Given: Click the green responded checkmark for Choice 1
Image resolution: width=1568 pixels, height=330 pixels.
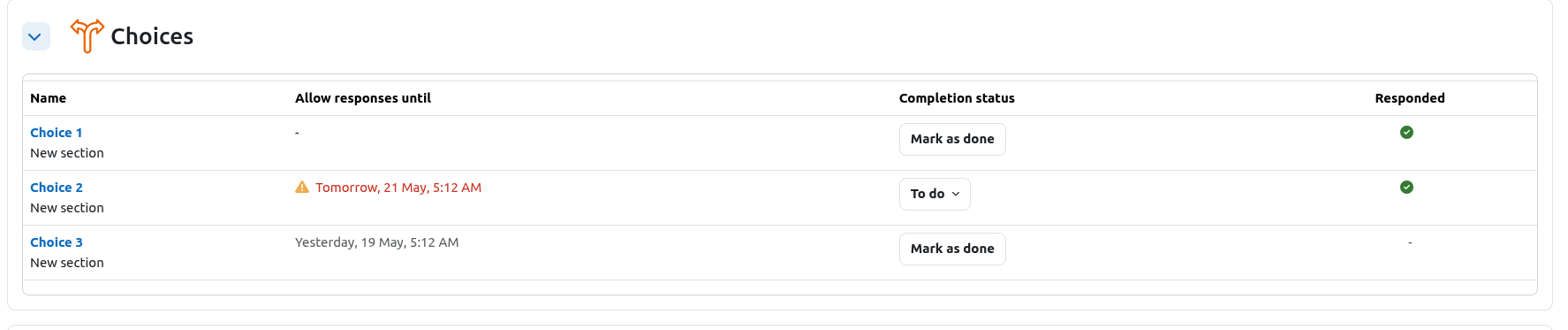Looking at the screenshot, I should click(x=1406, y=132).
